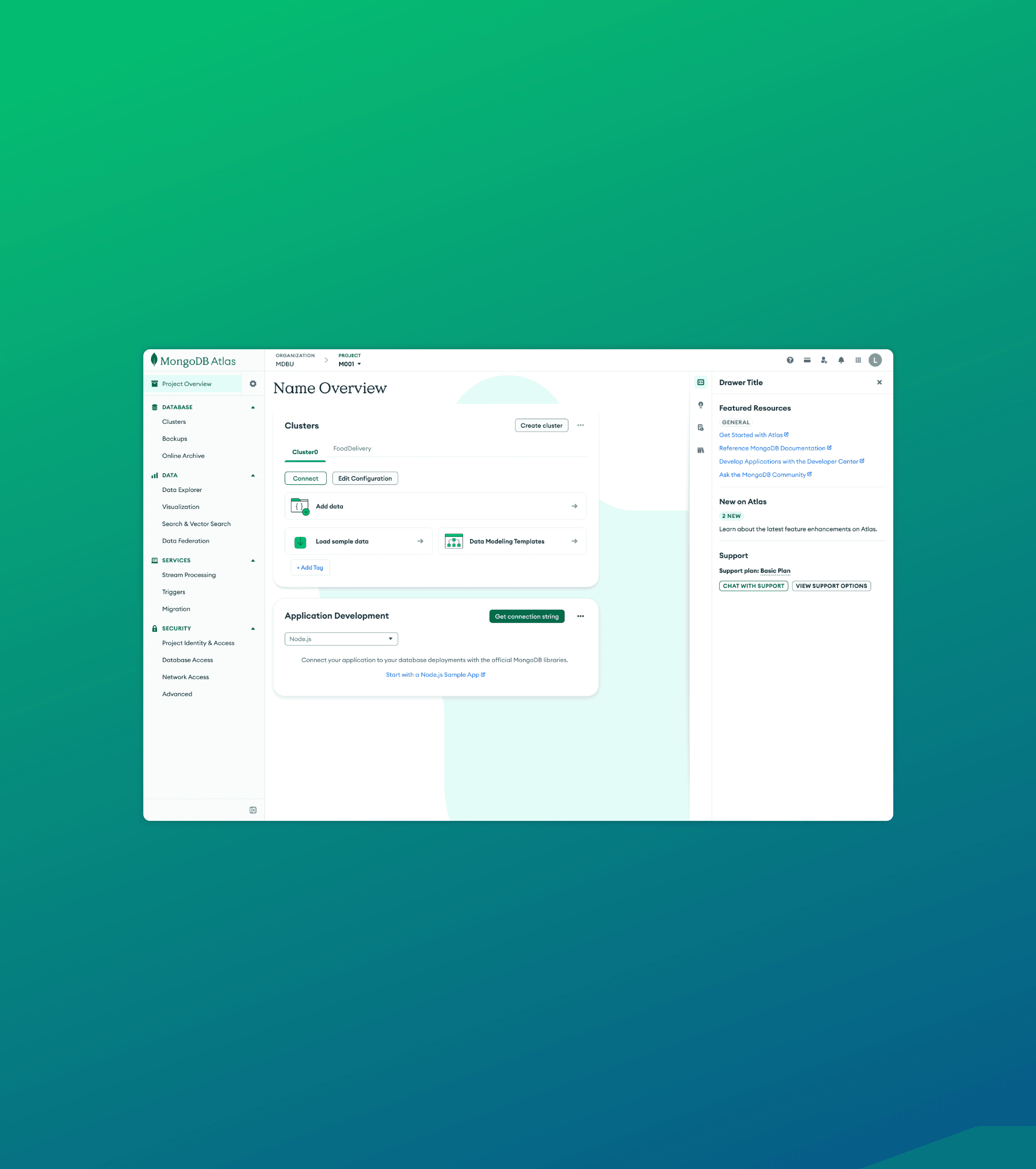Click the invite user icon
This screenshot has height=1169, width=1036.
824,360
